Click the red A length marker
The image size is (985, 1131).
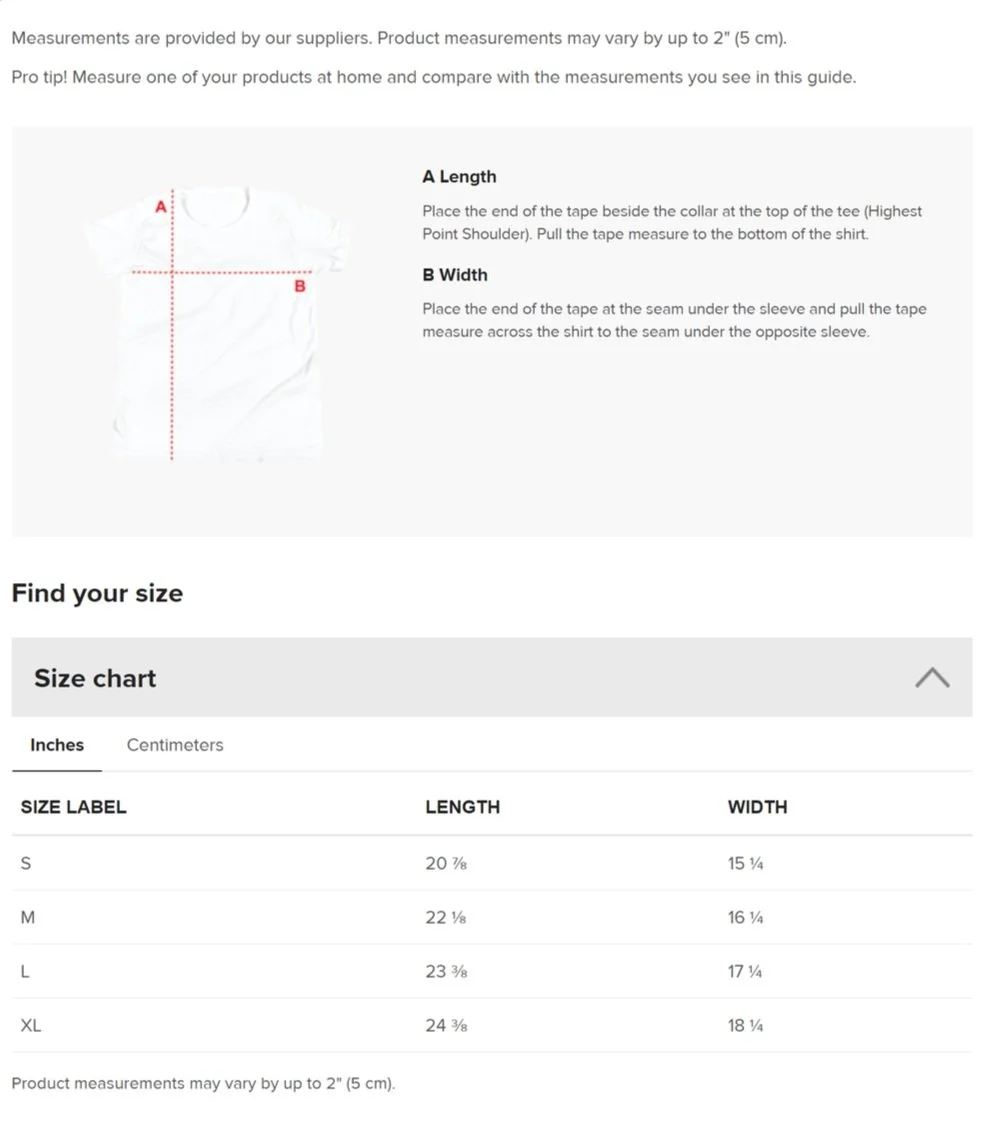pos(161,207)
